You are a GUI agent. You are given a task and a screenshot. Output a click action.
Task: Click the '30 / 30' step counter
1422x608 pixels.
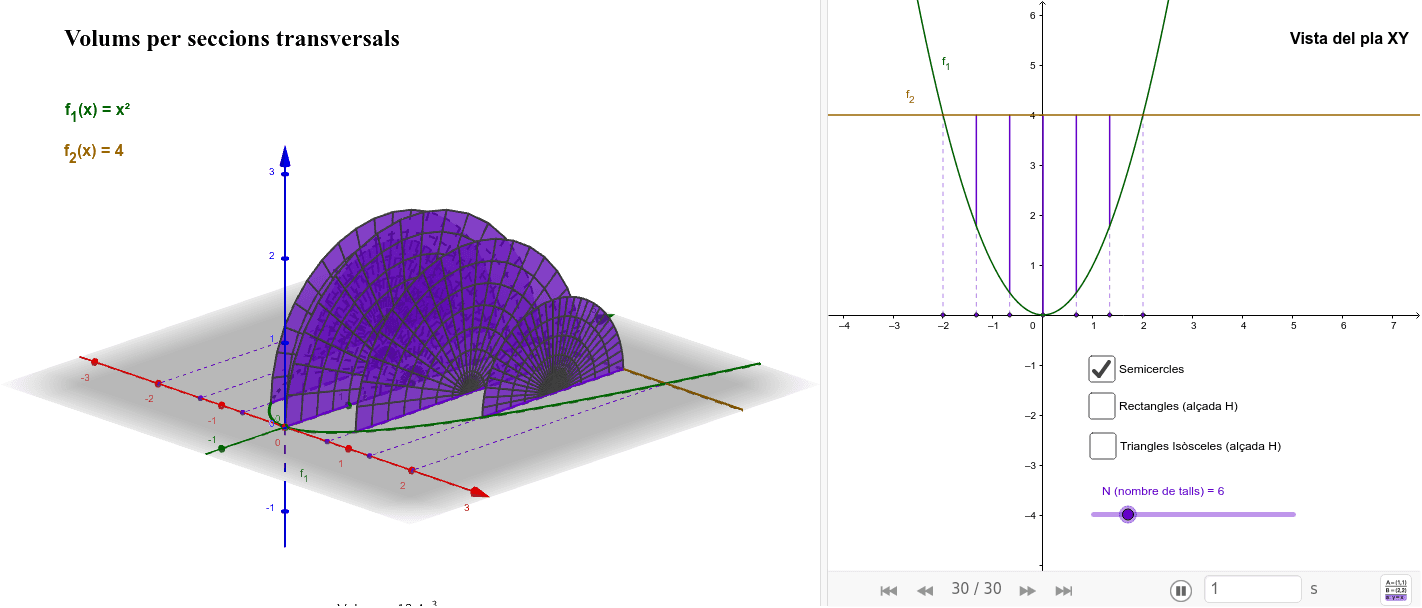click(976, 589)
